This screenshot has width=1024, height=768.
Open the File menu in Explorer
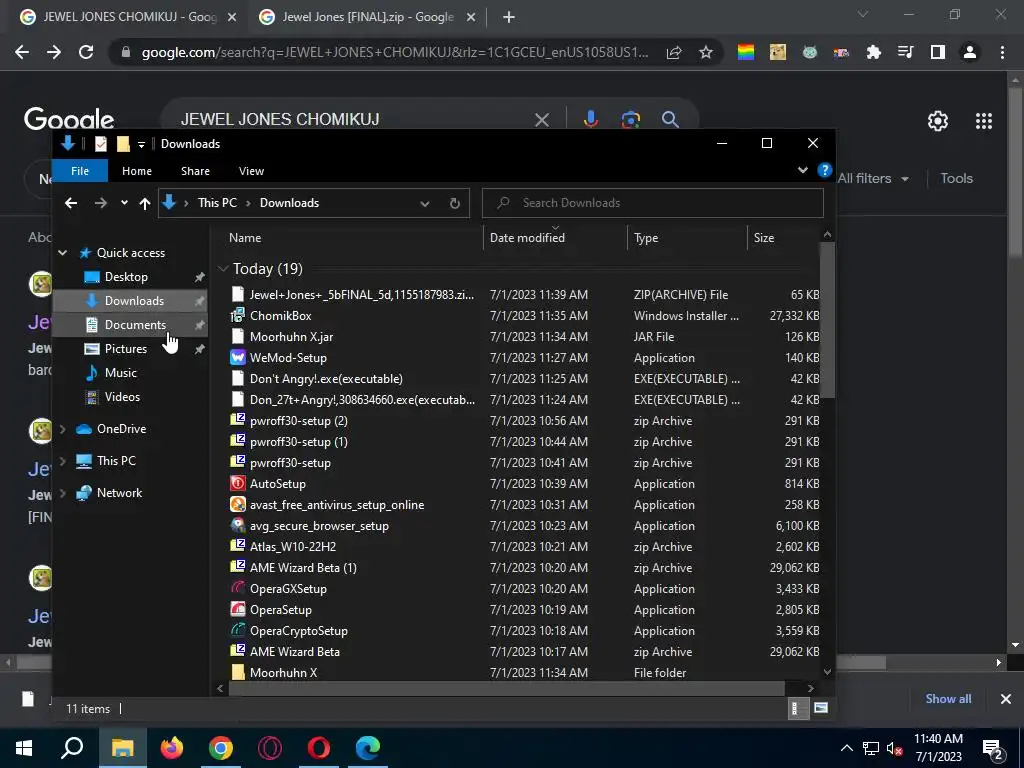click(x=80, y=171)
